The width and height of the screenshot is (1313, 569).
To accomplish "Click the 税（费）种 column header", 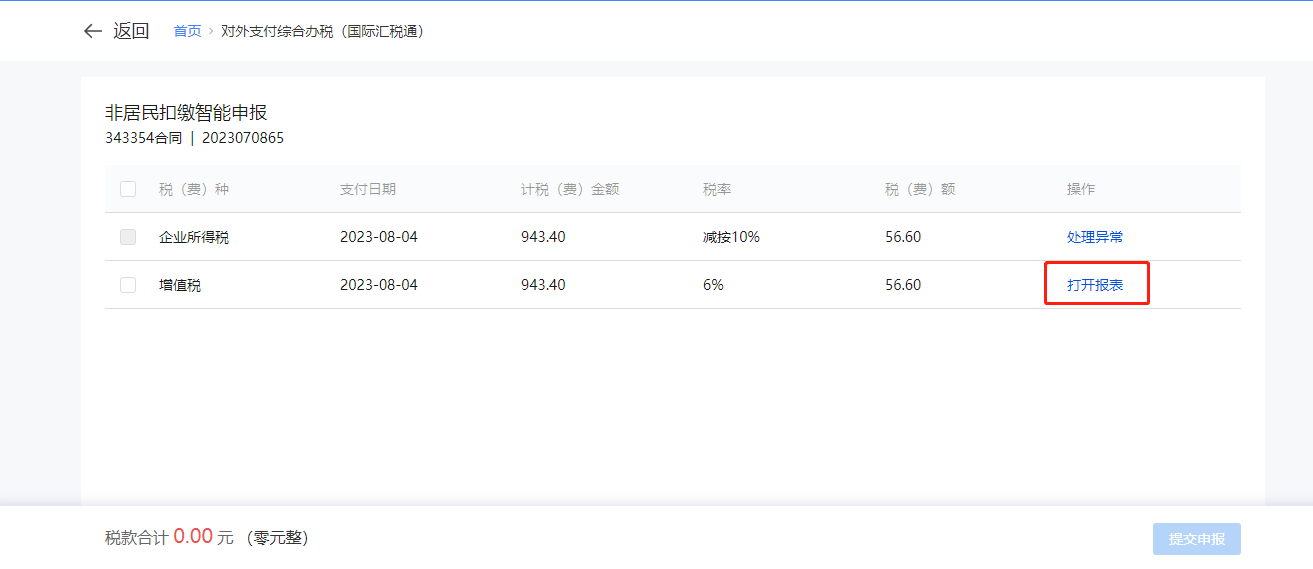I will (x=194, y=189).
